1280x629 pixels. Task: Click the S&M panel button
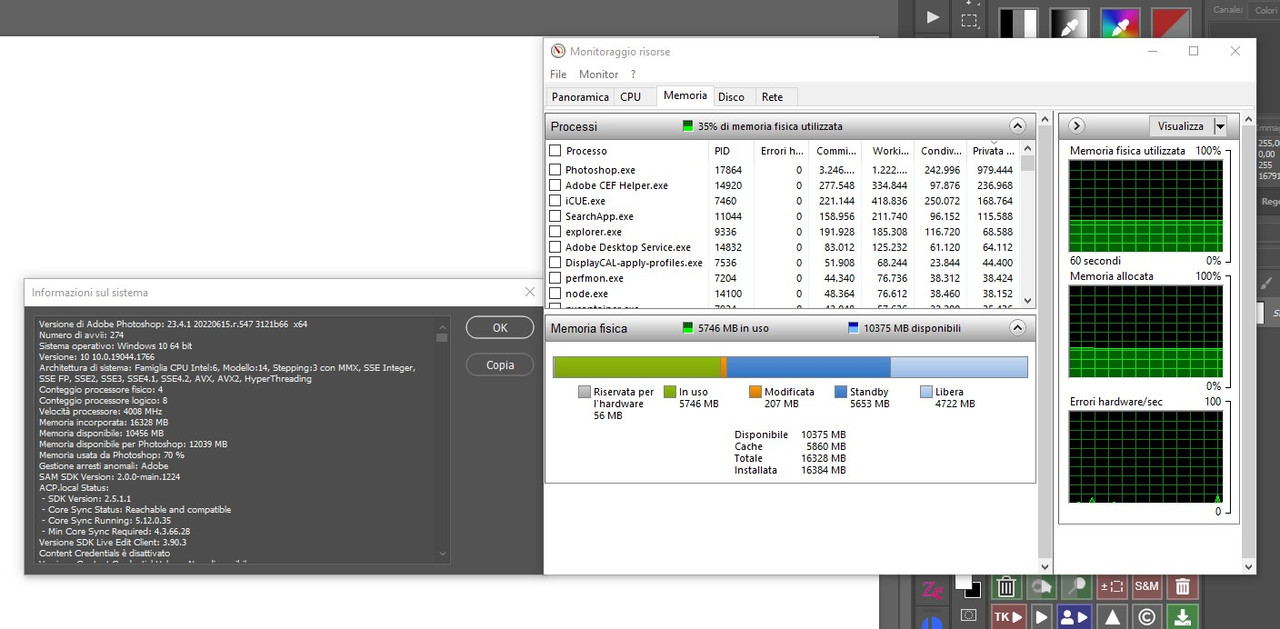pyautogui.click(x=1146, y=588)
